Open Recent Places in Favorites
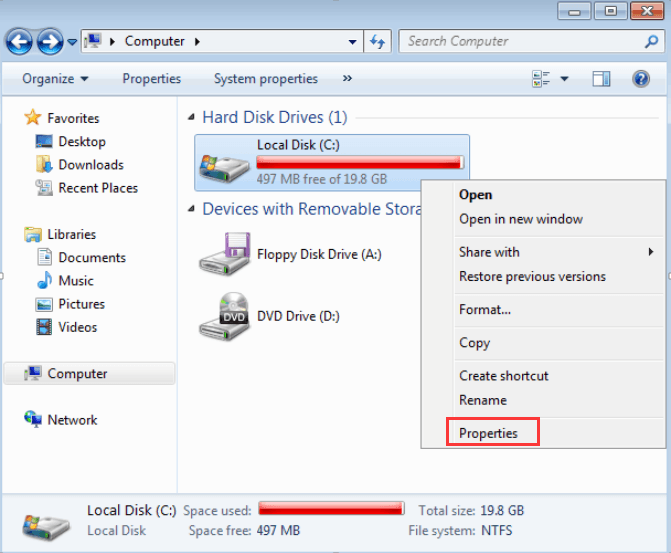 (x=98, y=188)
